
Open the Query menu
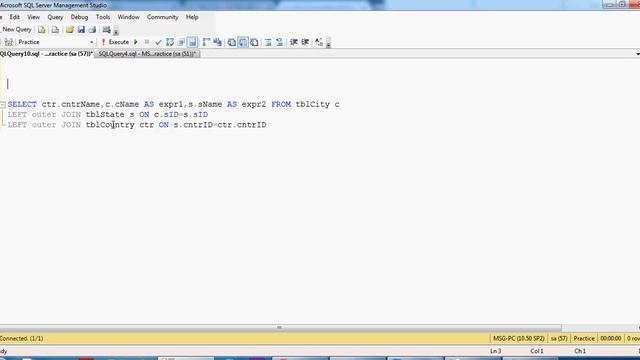[55, 17]
